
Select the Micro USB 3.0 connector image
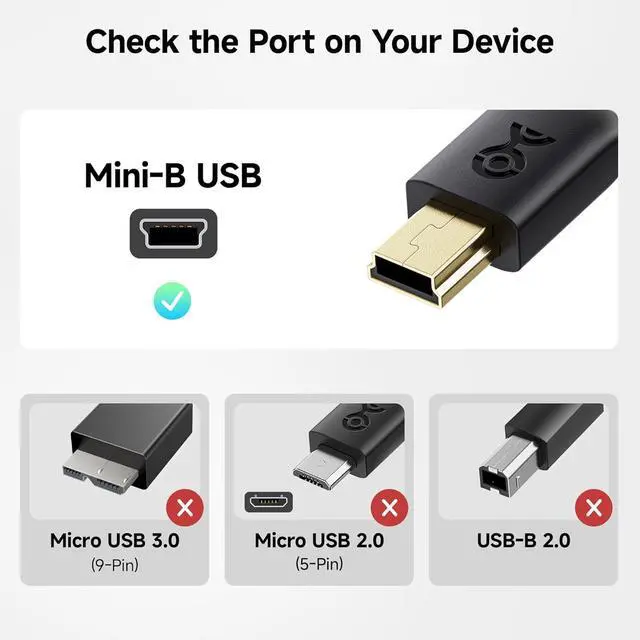[x=129, y=447]
